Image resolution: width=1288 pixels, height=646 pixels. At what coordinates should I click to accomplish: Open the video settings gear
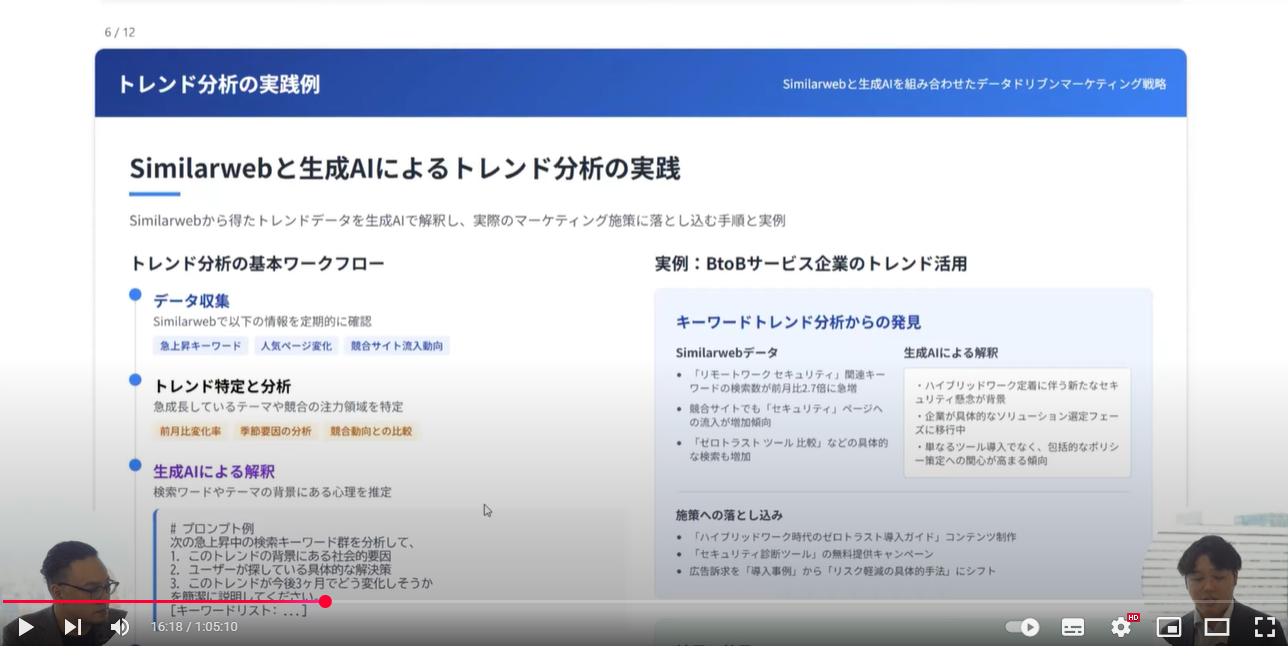click(x=1121, y=627)
